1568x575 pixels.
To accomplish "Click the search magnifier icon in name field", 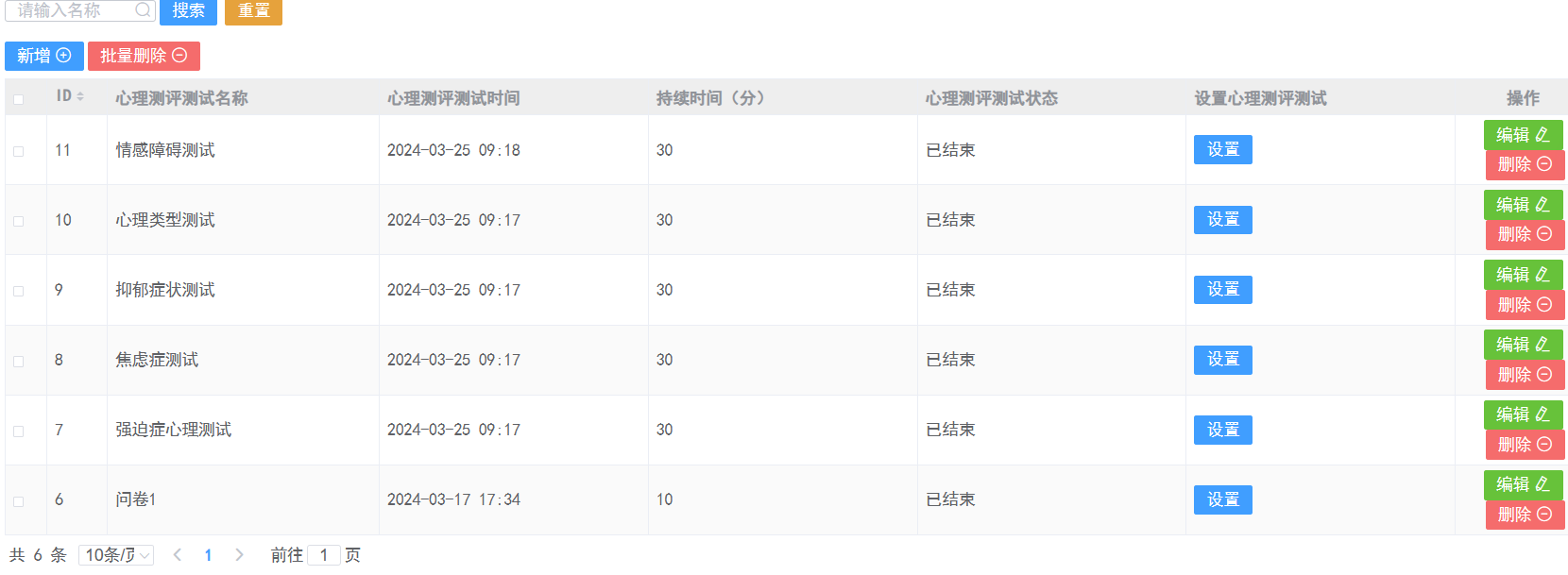I will click(x=143, y=10).
